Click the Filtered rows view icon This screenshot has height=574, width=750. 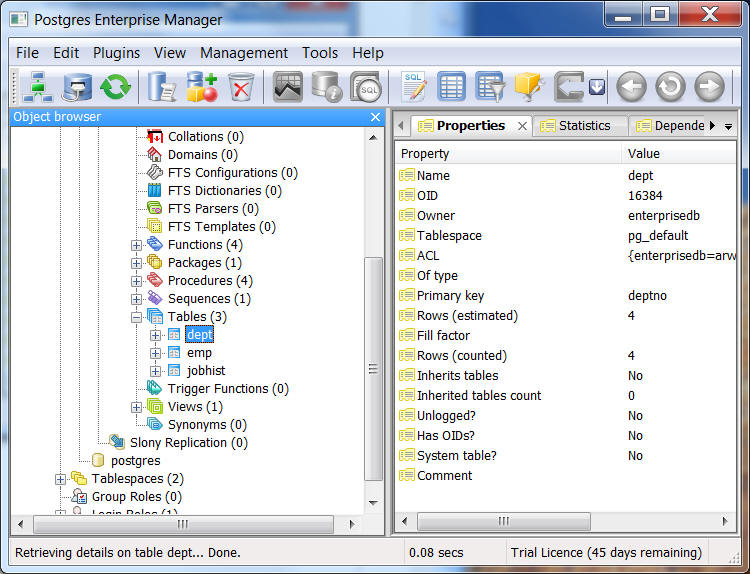(x=489, y=88)
